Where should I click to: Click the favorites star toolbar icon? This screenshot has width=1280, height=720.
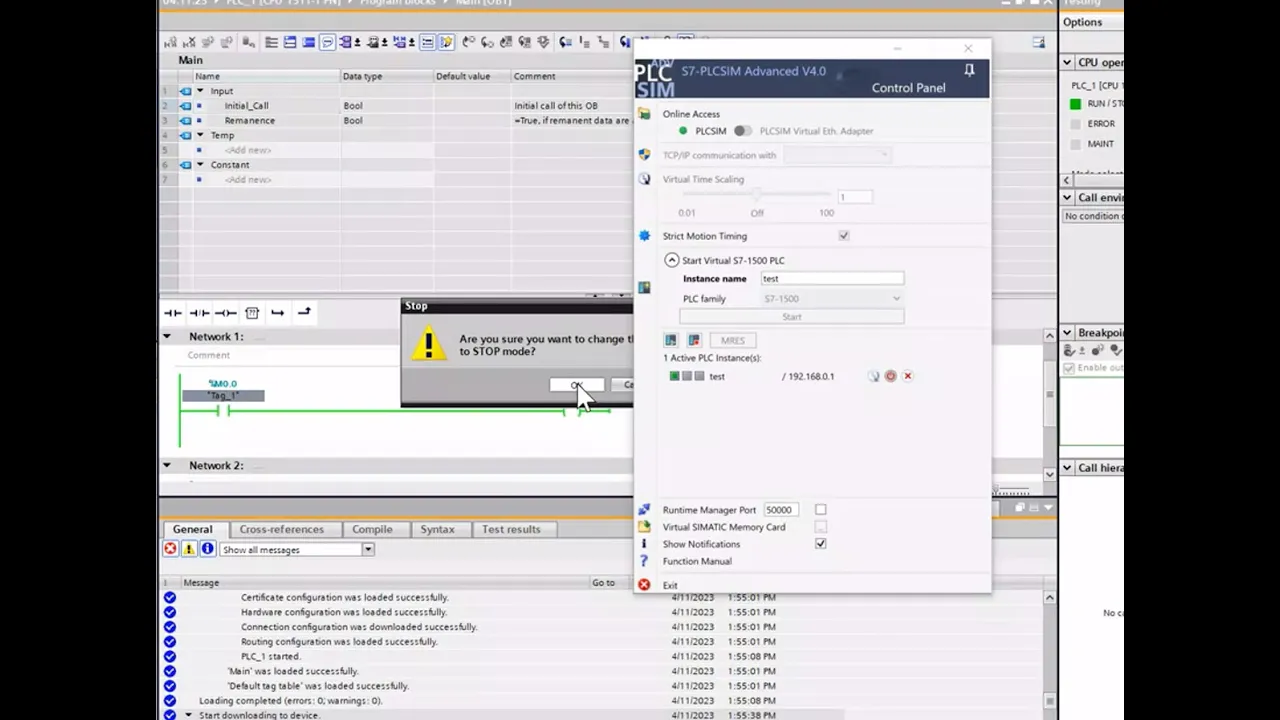click(x=446, y=42)
